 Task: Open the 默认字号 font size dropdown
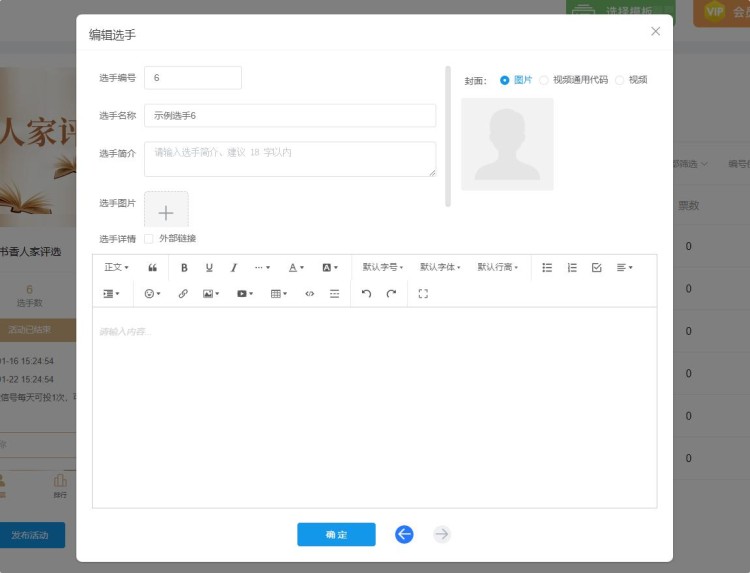tap(383, 268)
